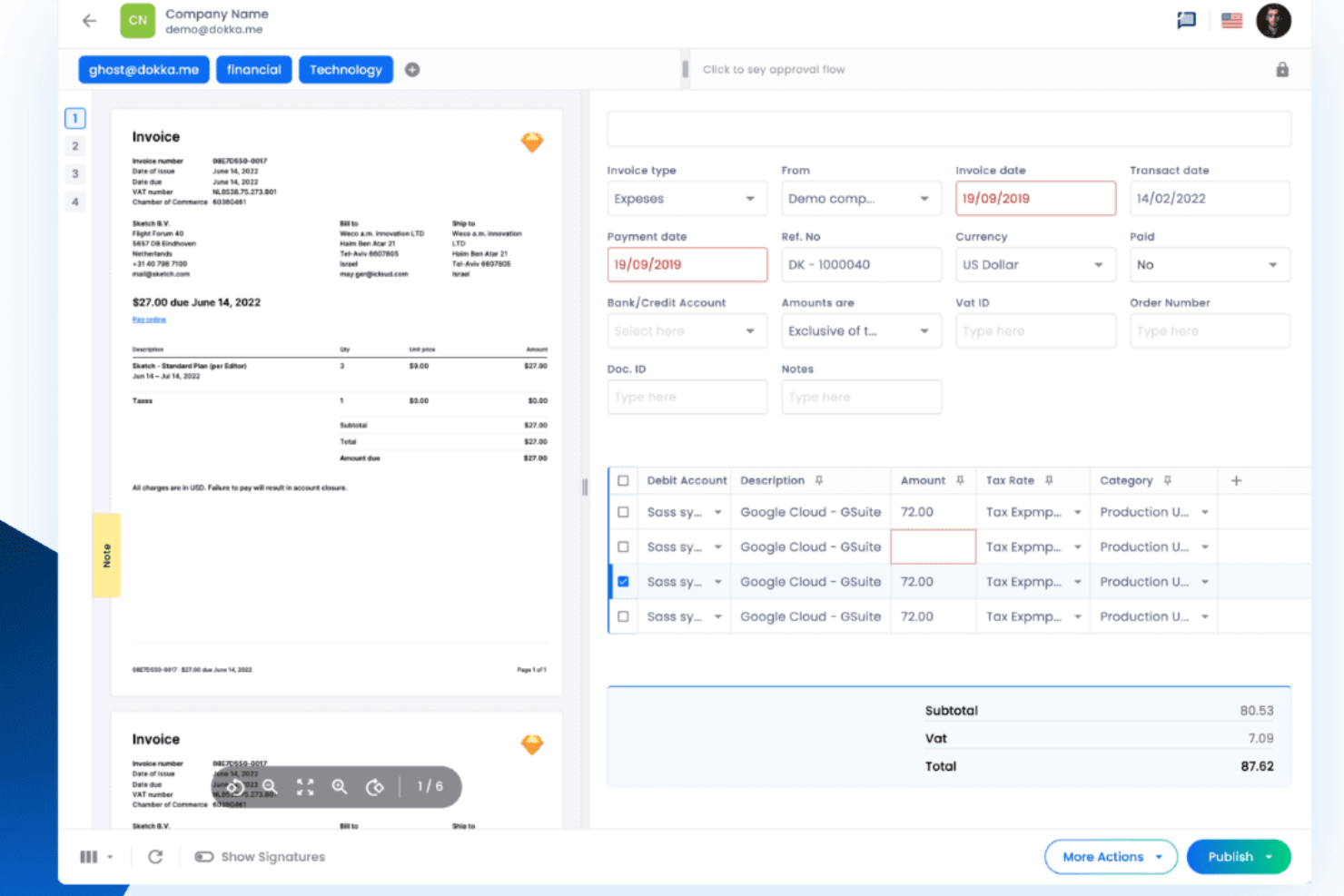
Task: Open fullscreen view of the invoice
Action: pyautogui.click(x=305, y=787)
